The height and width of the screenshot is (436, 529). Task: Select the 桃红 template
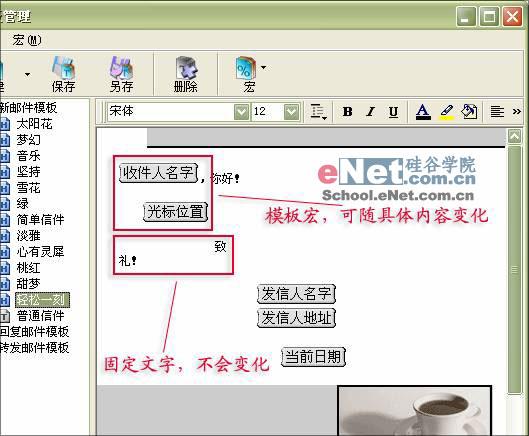click(28, 268)
